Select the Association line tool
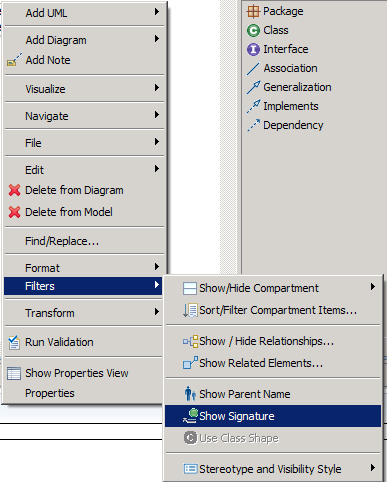 pyautogui.click(x=253, y=68)
